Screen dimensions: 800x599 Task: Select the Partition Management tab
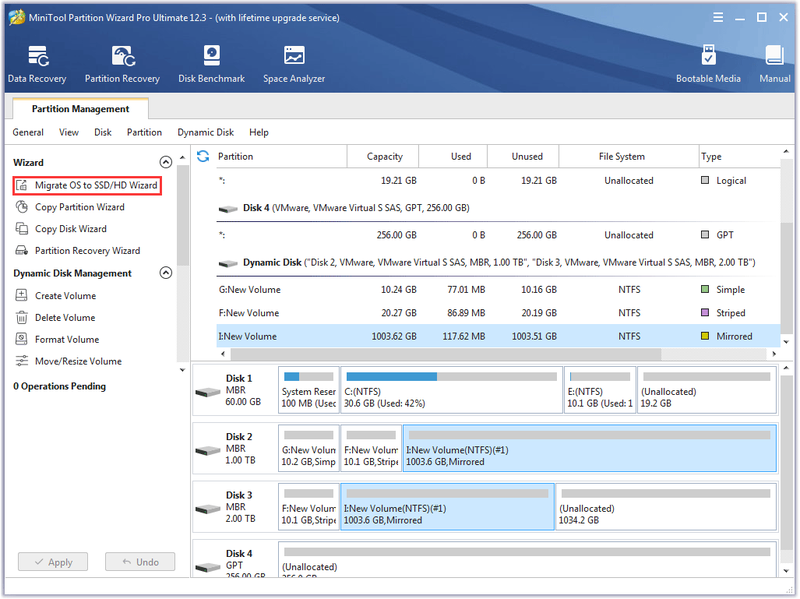click(81, 109)
